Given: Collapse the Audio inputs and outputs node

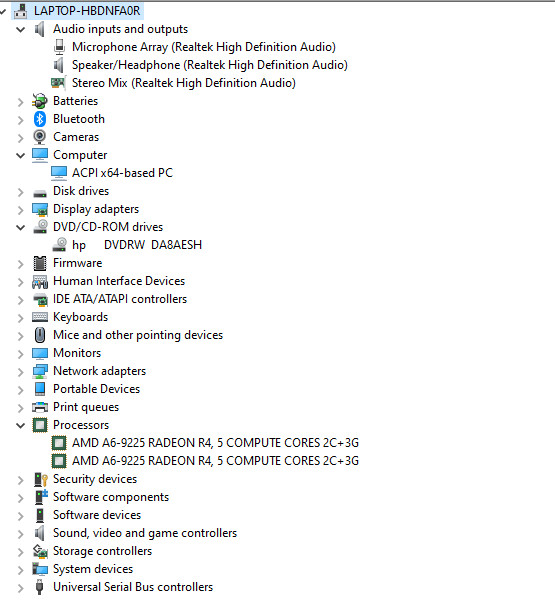Looking at the screenshot, I should tap(21, 29).
